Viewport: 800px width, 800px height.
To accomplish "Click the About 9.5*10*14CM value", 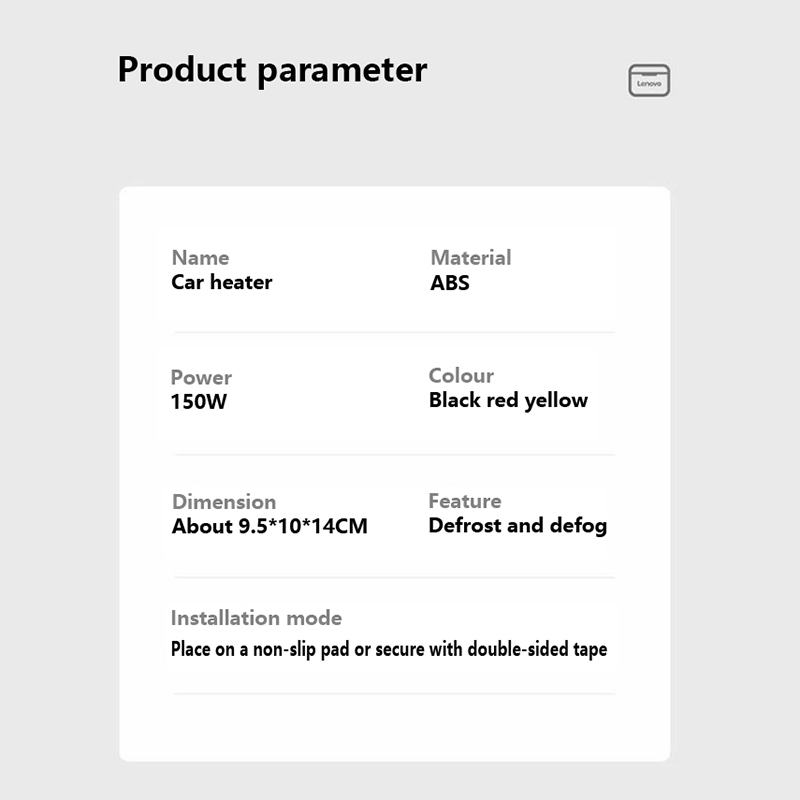I will [270, 526].
